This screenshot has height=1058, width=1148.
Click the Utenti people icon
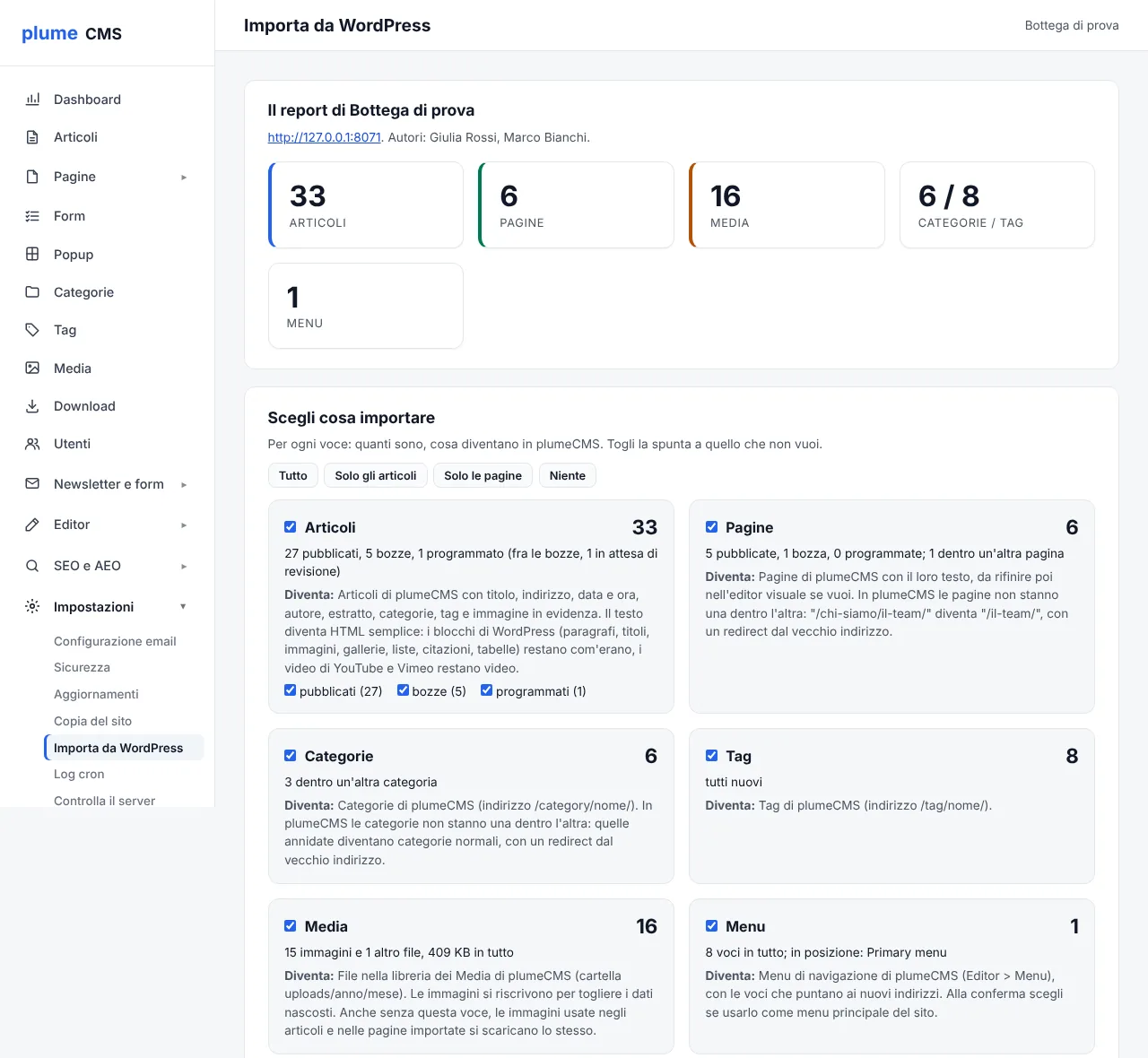coord(32,444)
